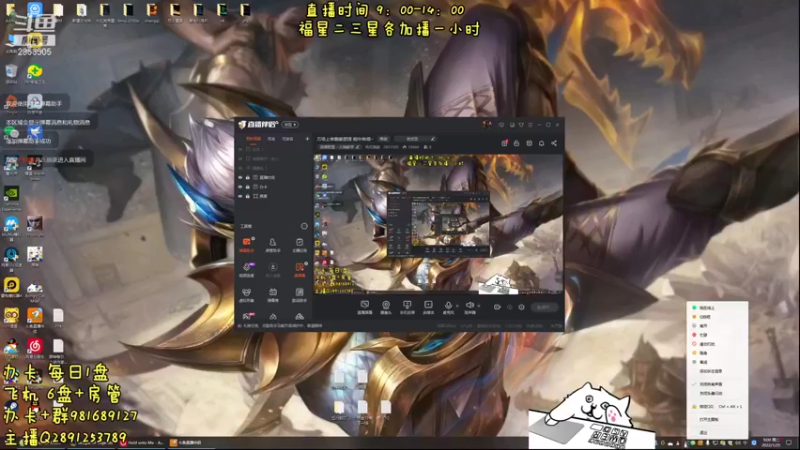Open NetEase Cloud Music desktop icon
The height and width of the screenshot is (450, 800).
point(34,349)
